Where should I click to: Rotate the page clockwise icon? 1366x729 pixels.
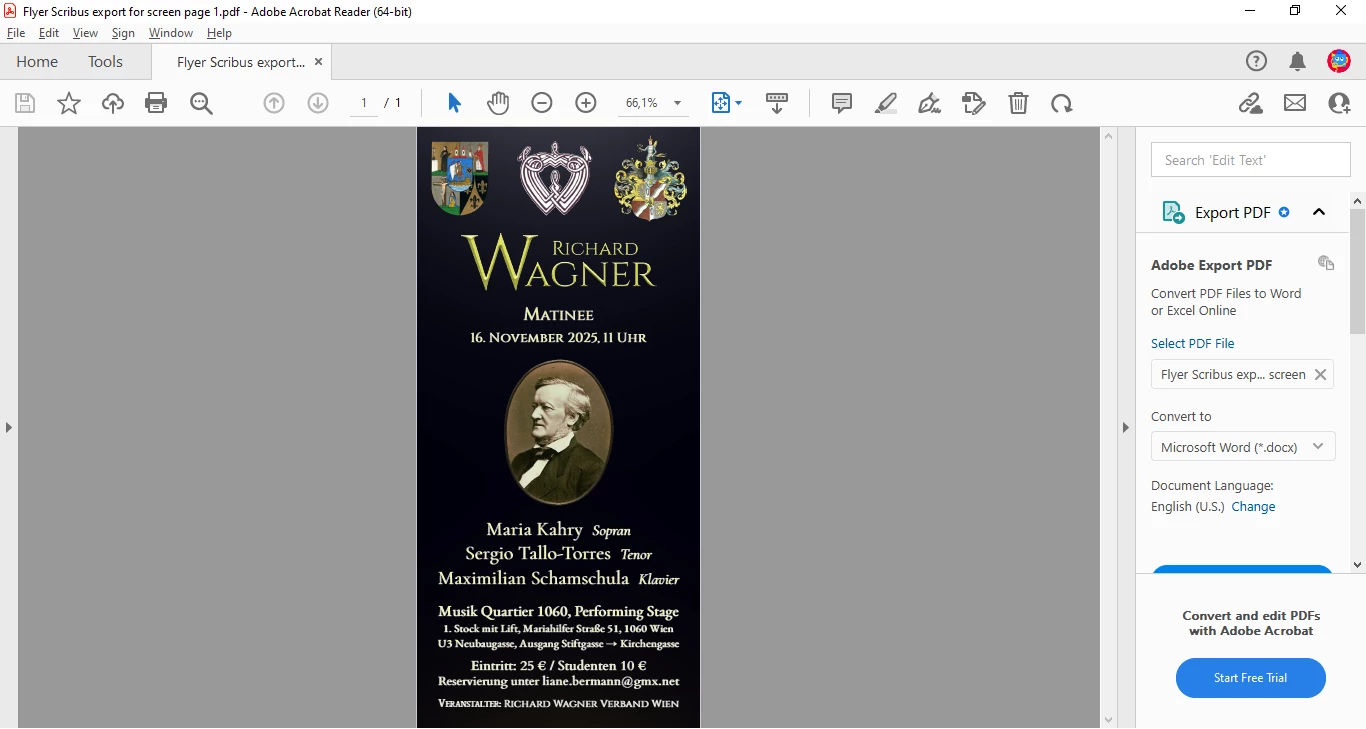click(1062, 103)
